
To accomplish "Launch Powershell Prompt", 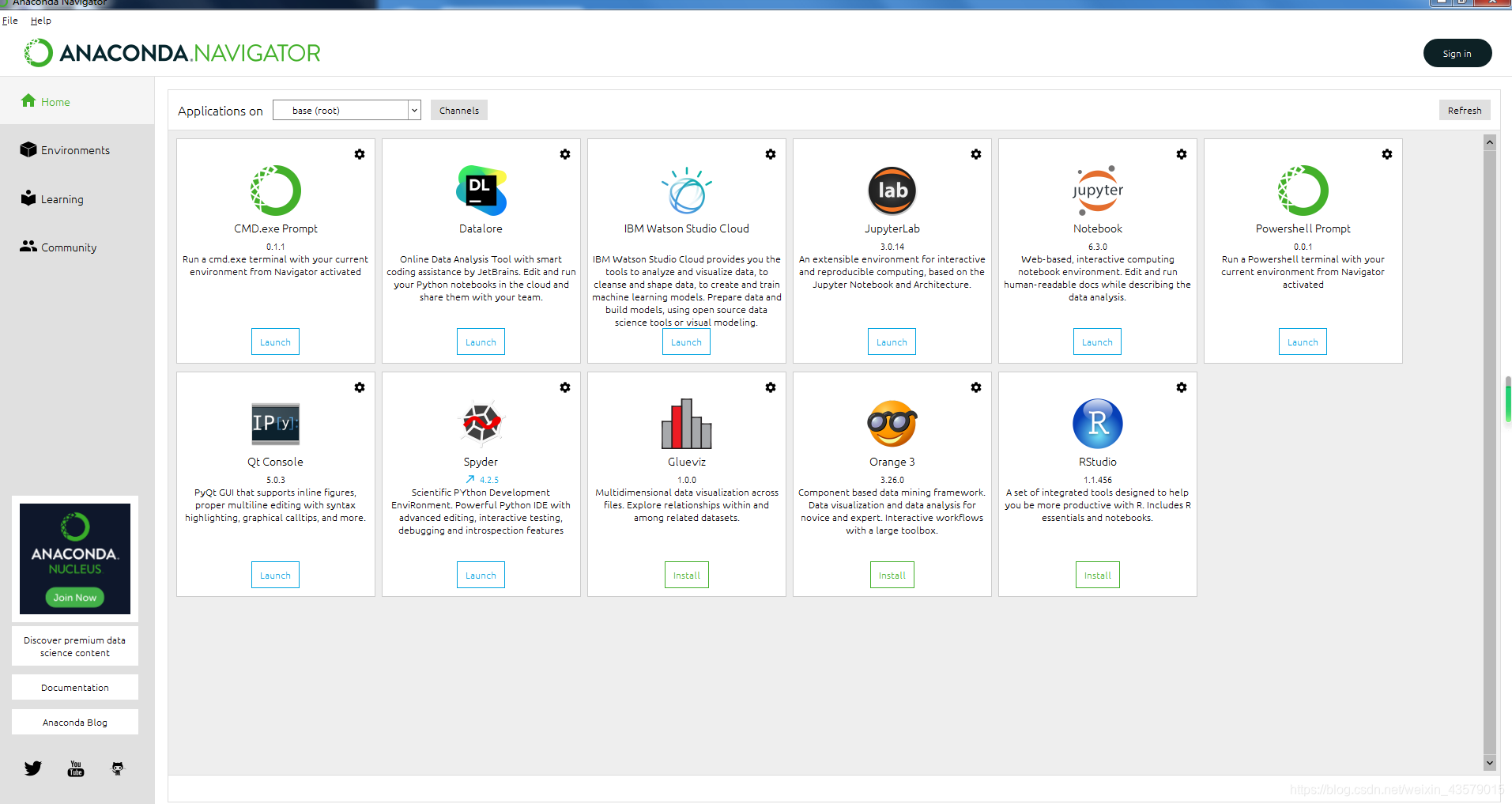I will point(1303,342).
